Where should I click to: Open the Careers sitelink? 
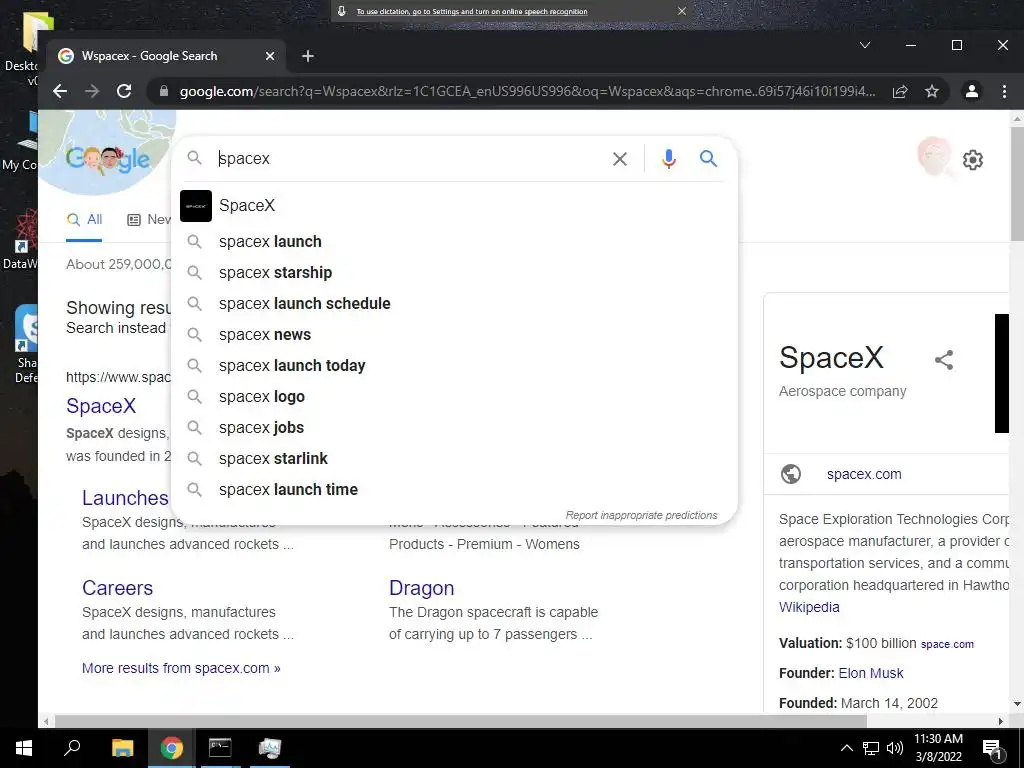[x=118, y=588]
